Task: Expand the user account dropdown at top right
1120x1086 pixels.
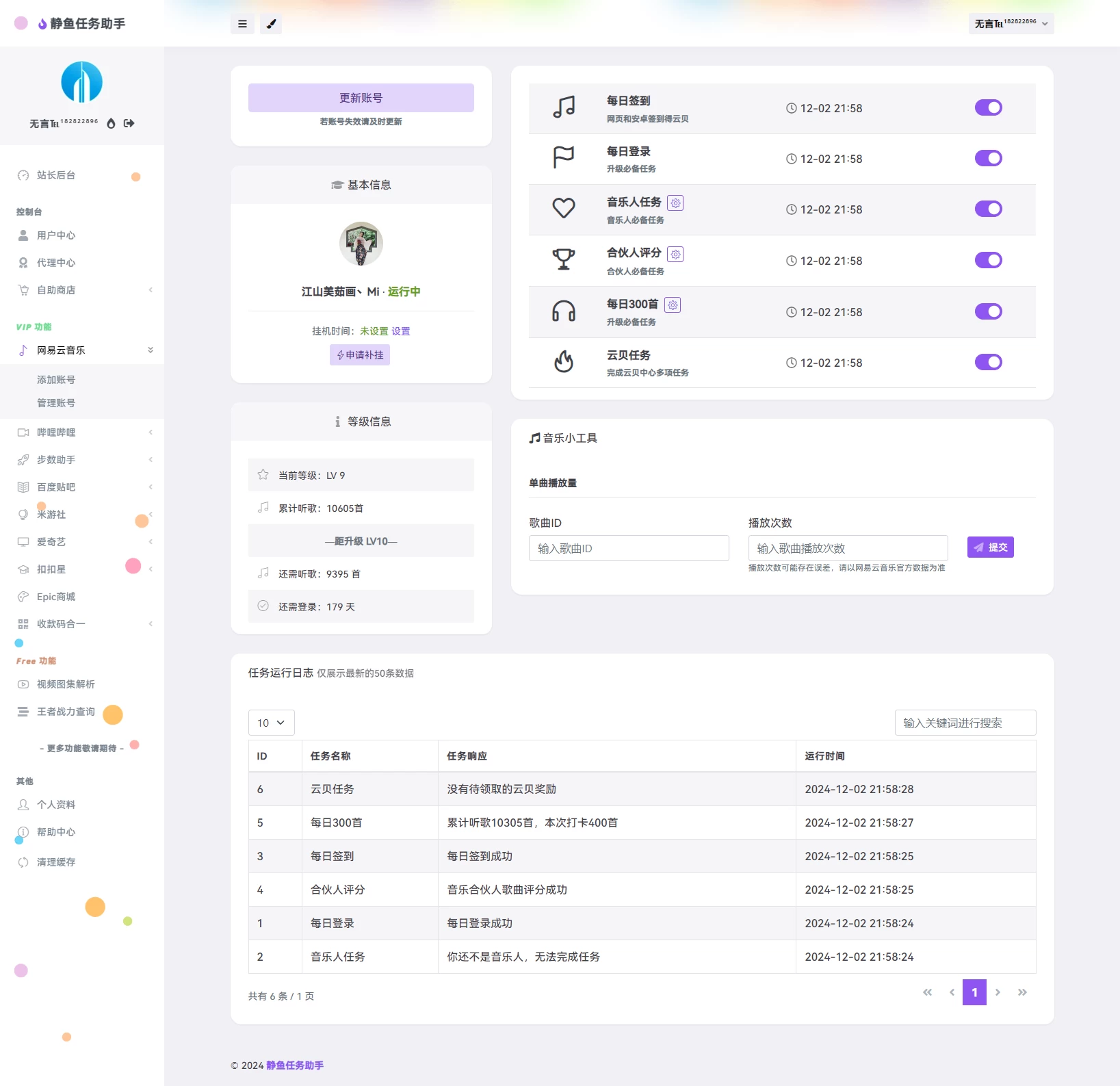Action: pyautogui.click(x=1011, y=24)
